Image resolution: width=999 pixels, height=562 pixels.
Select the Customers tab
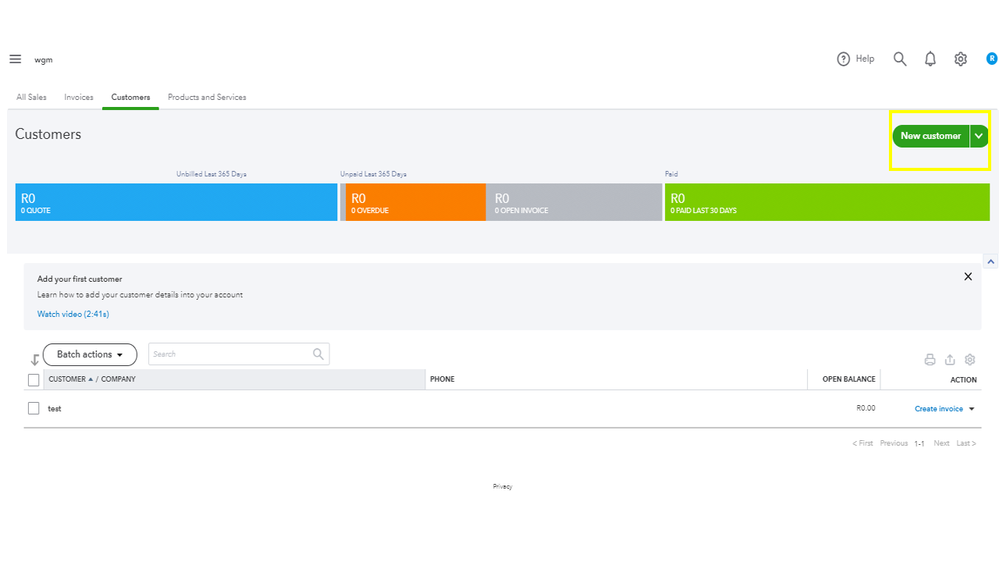[x=131, y=97]
